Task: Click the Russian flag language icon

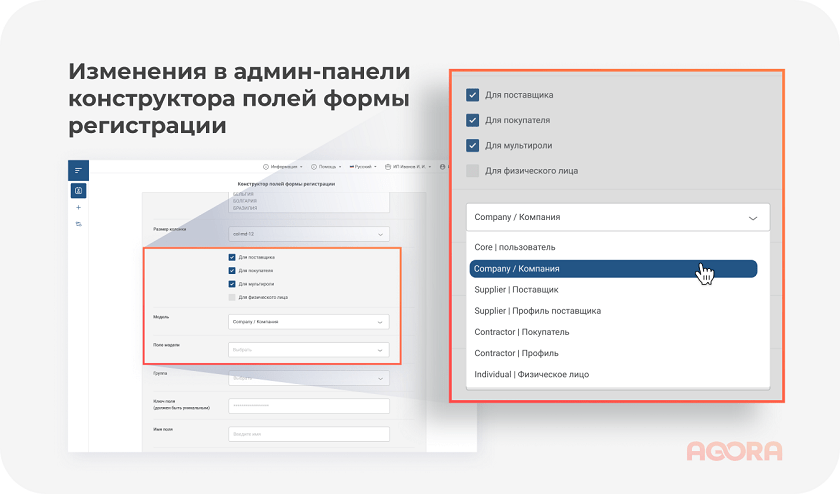Action: [351, 167]
